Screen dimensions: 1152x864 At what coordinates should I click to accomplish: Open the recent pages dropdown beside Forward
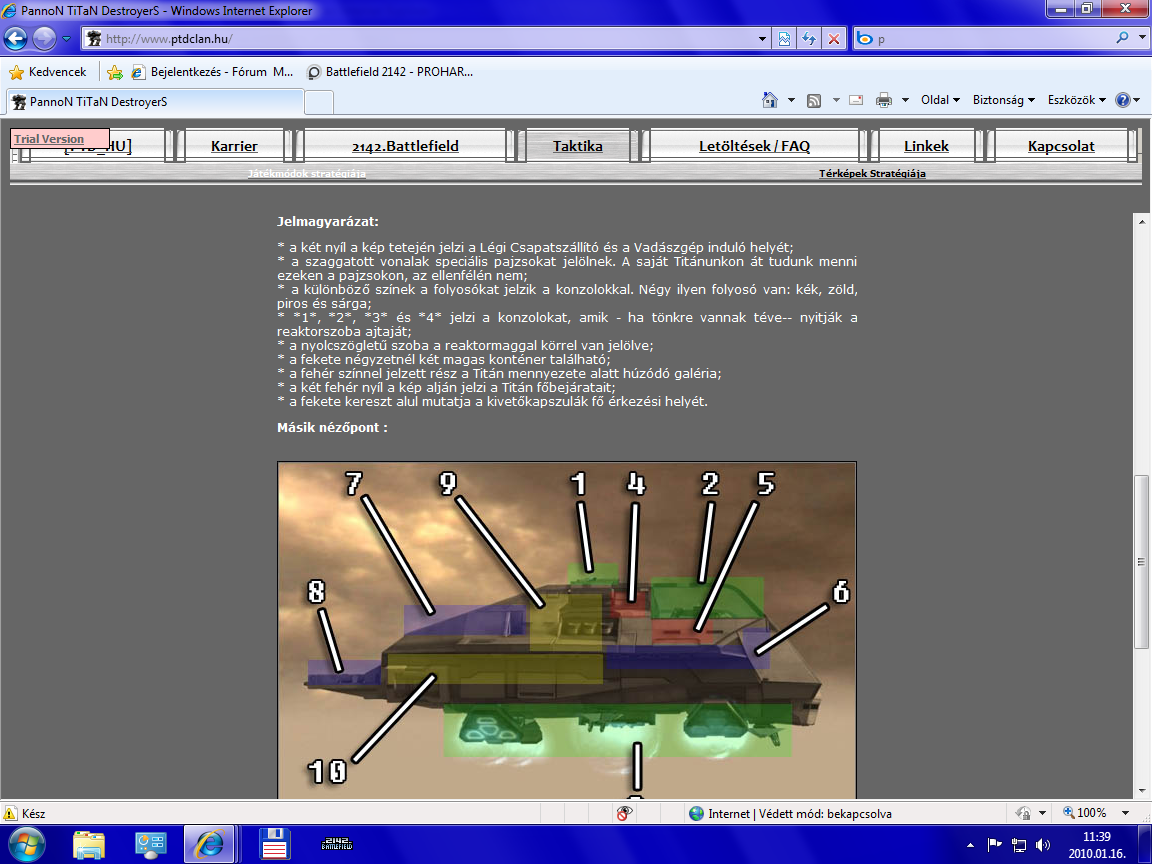66,38
